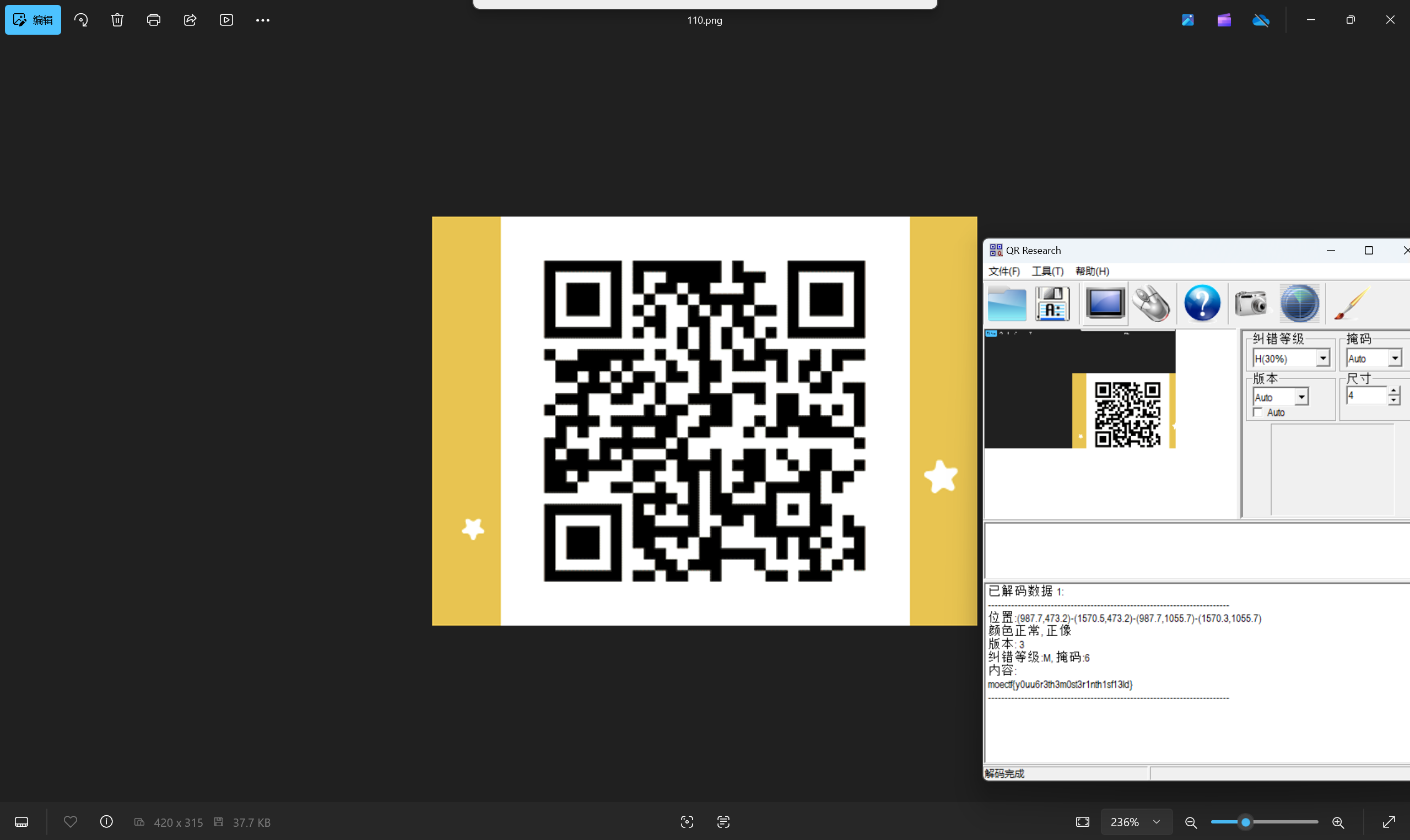Open the 文件(F) menu in QR Research

pos(1004,271)
